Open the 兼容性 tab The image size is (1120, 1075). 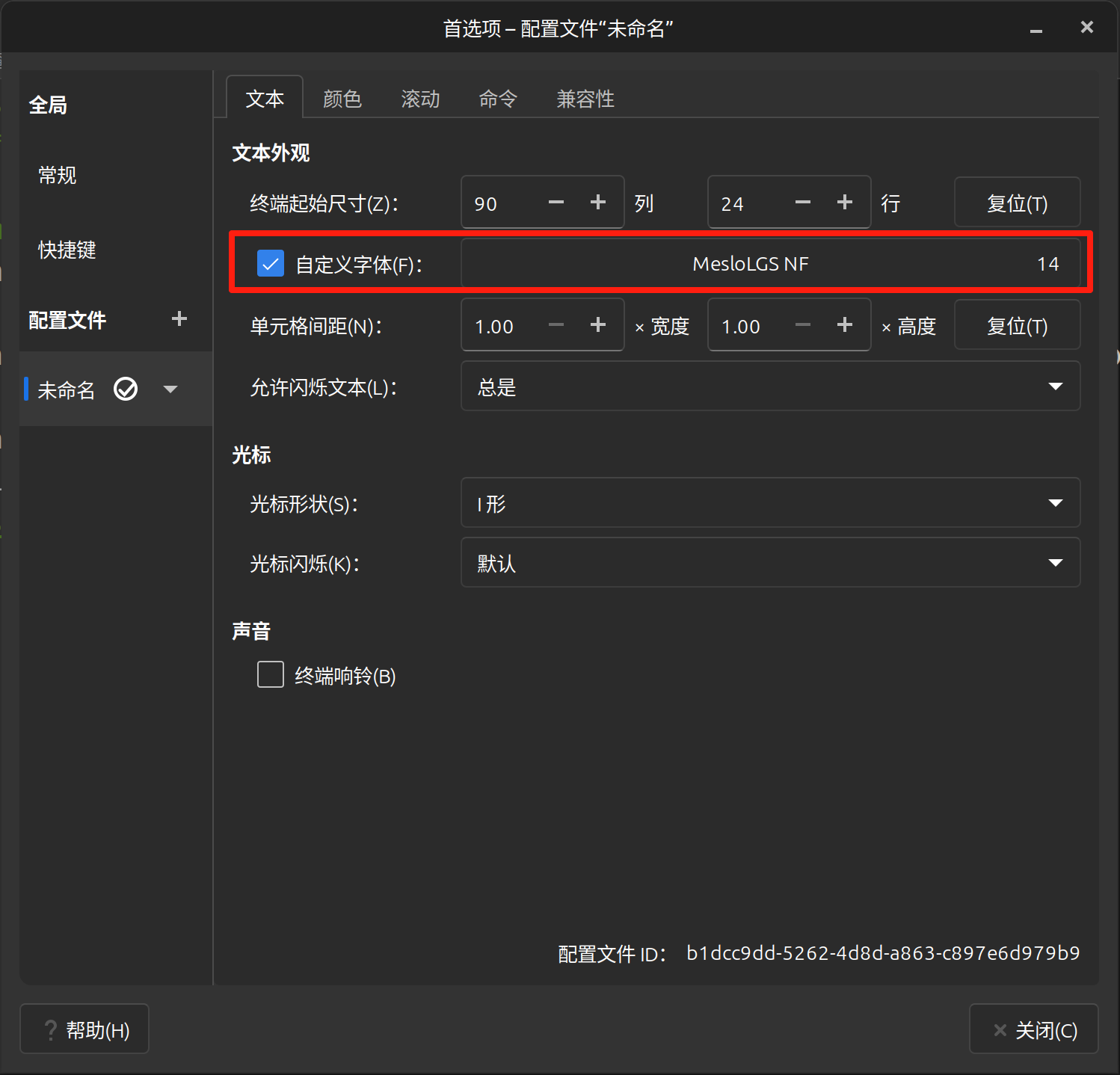pyautogui.click(x=585, y=99)
